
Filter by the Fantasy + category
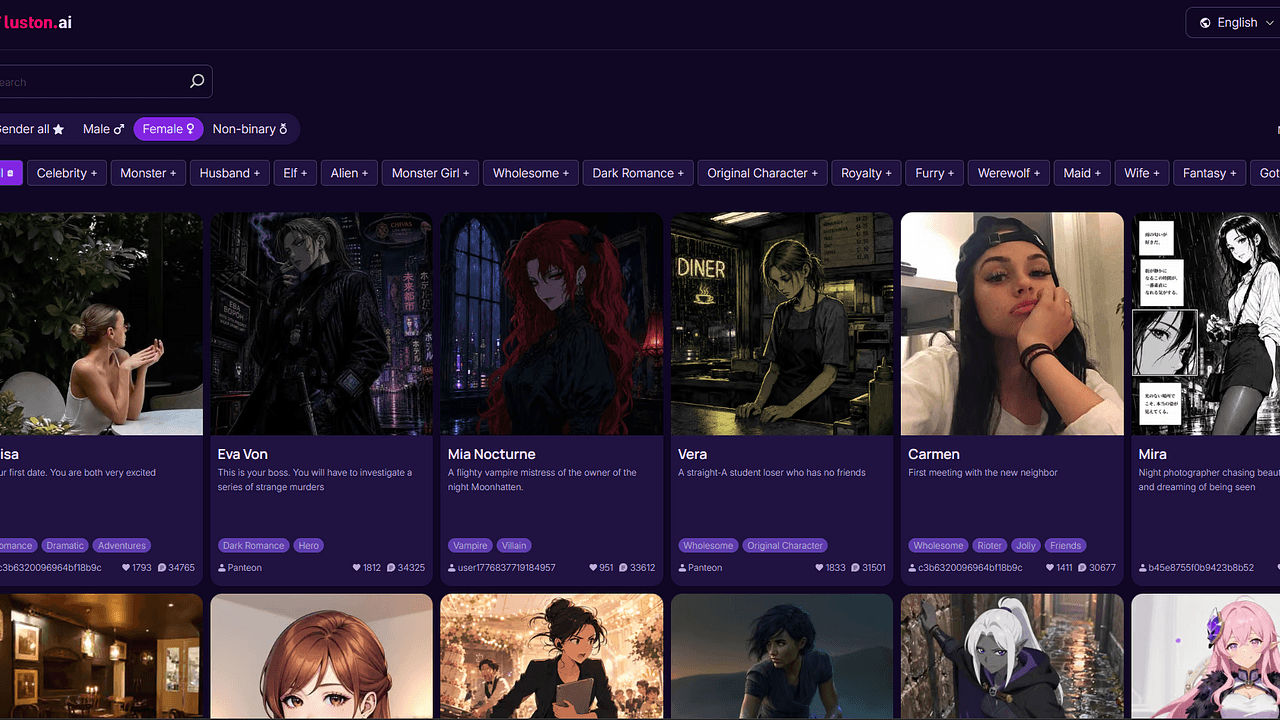pyautogui.click(x=1210, y=173)
